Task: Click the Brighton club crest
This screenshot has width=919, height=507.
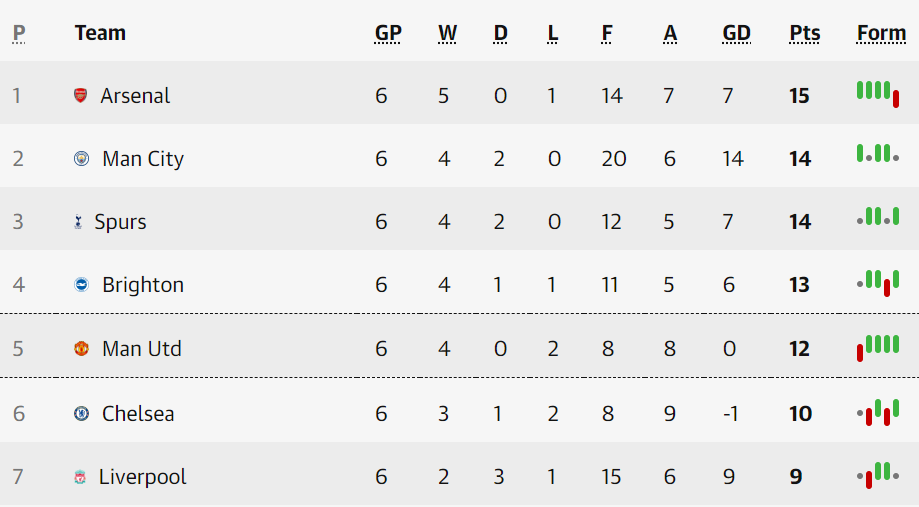Action: point(82,285)
